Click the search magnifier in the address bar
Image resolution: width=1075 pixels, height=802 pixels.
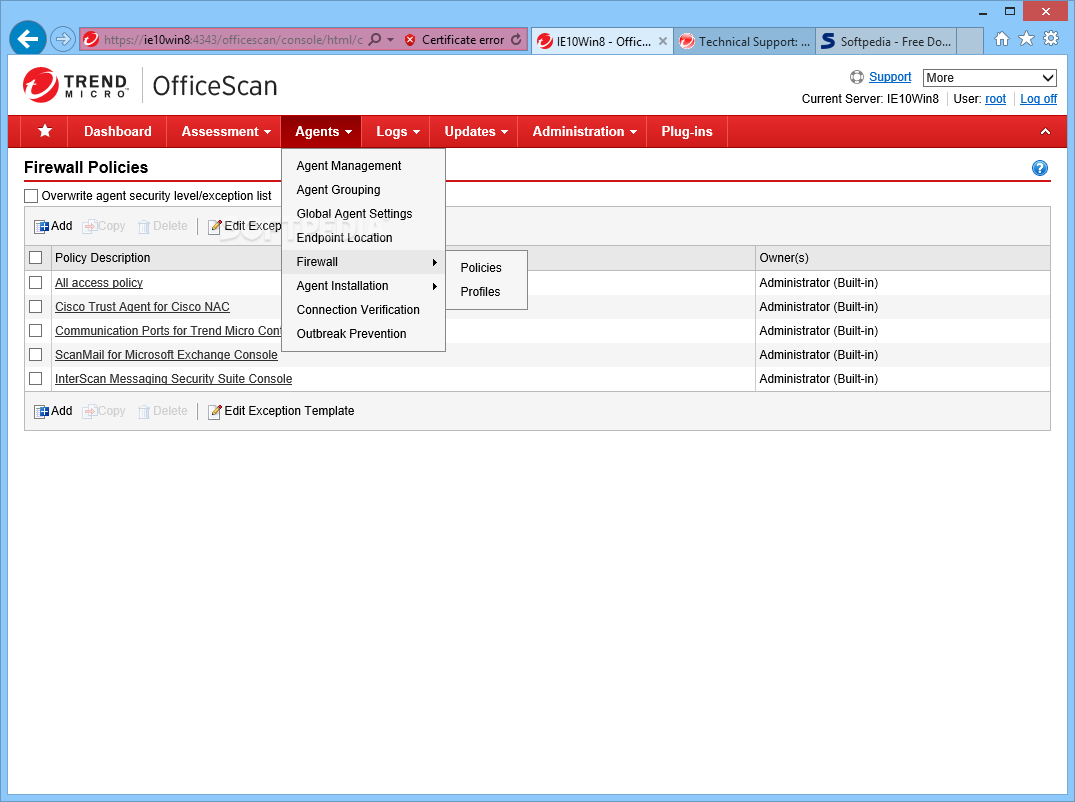point(375,40)
